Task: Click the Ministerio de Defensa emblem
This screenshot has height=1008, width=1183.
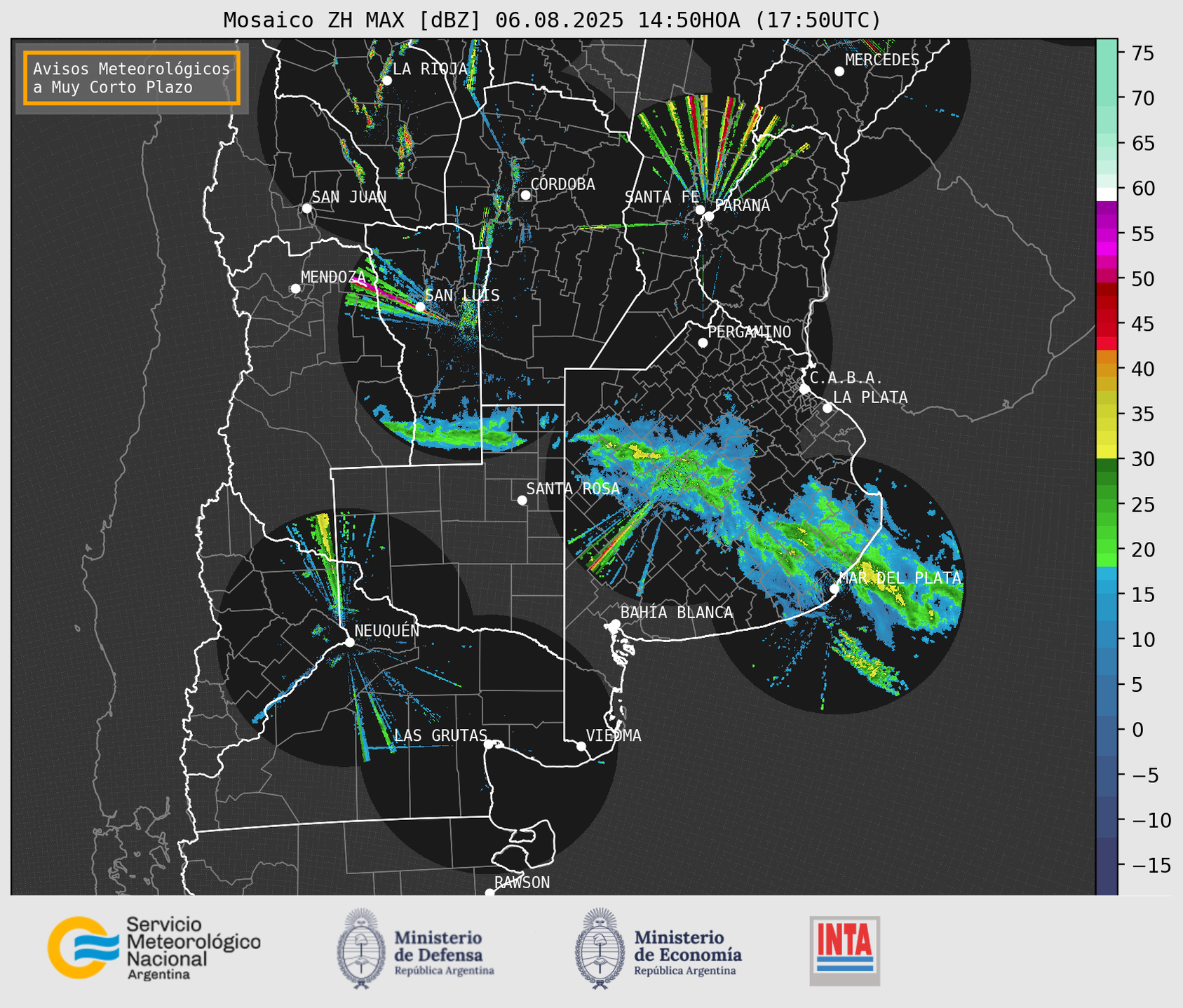Action: click(361, 948)
